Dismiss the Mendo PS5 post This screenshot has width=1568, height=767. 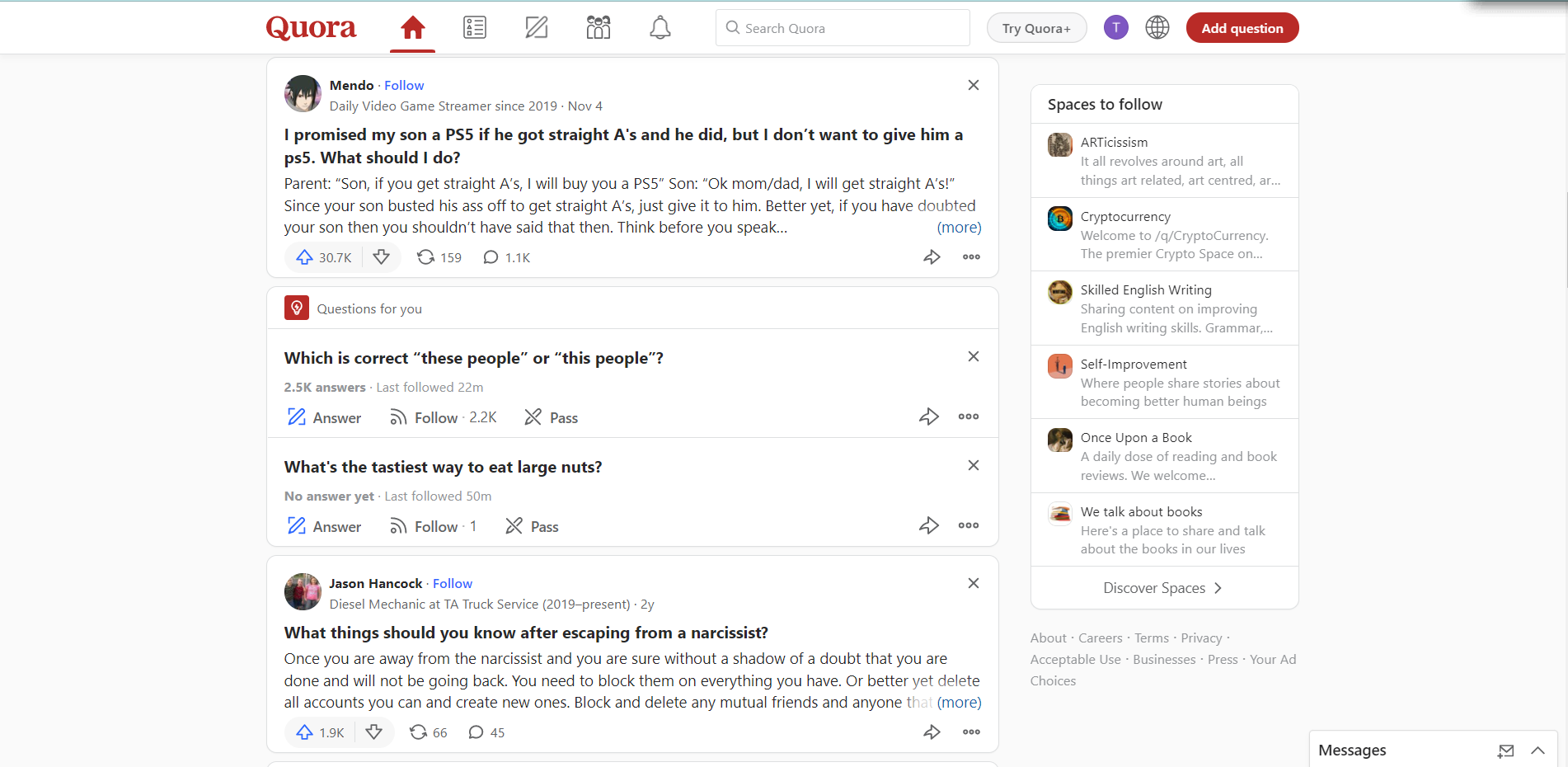pos(974,85)
